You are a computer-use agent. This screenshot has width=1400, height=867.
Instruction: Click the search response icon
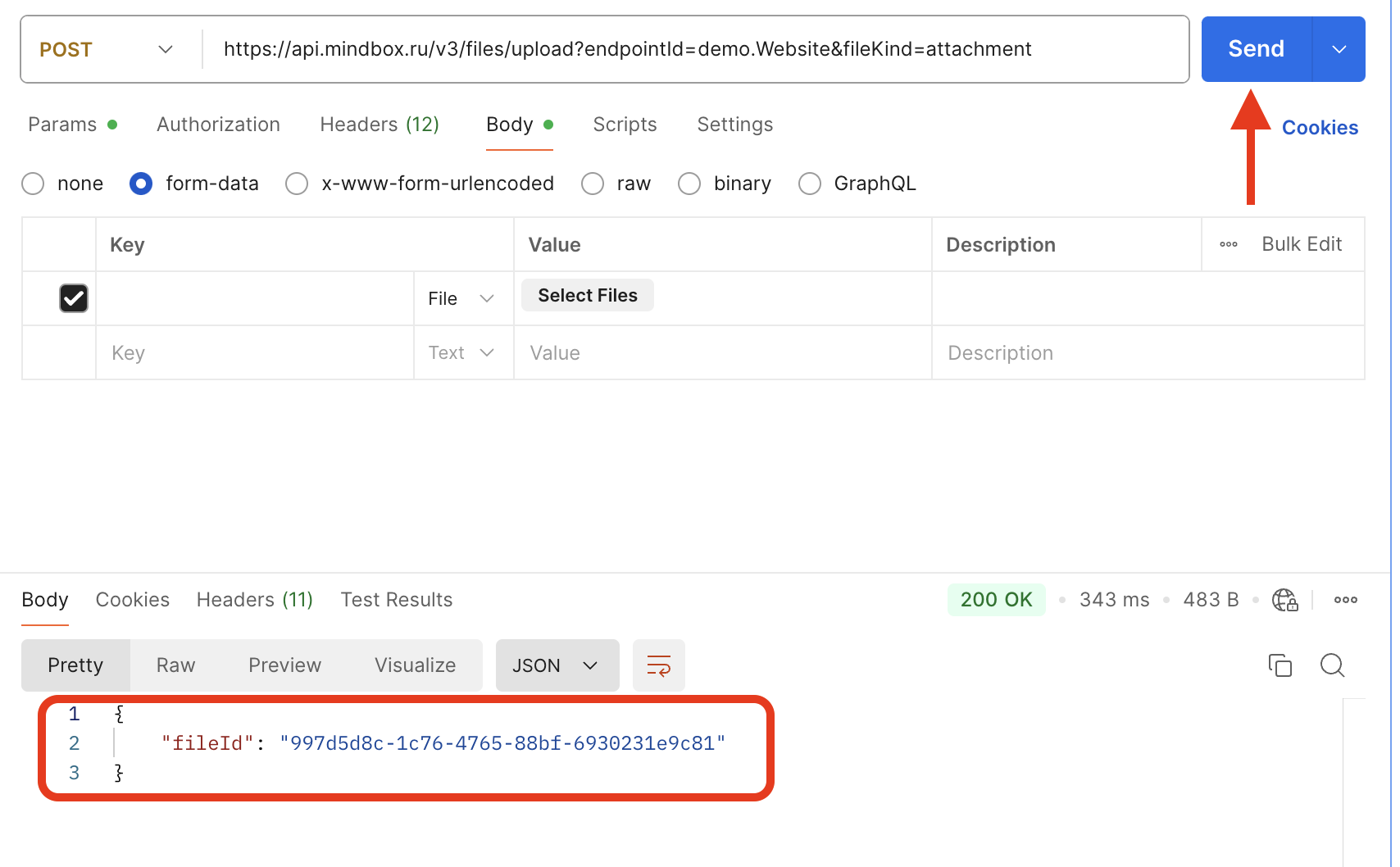click(1333, 665)
